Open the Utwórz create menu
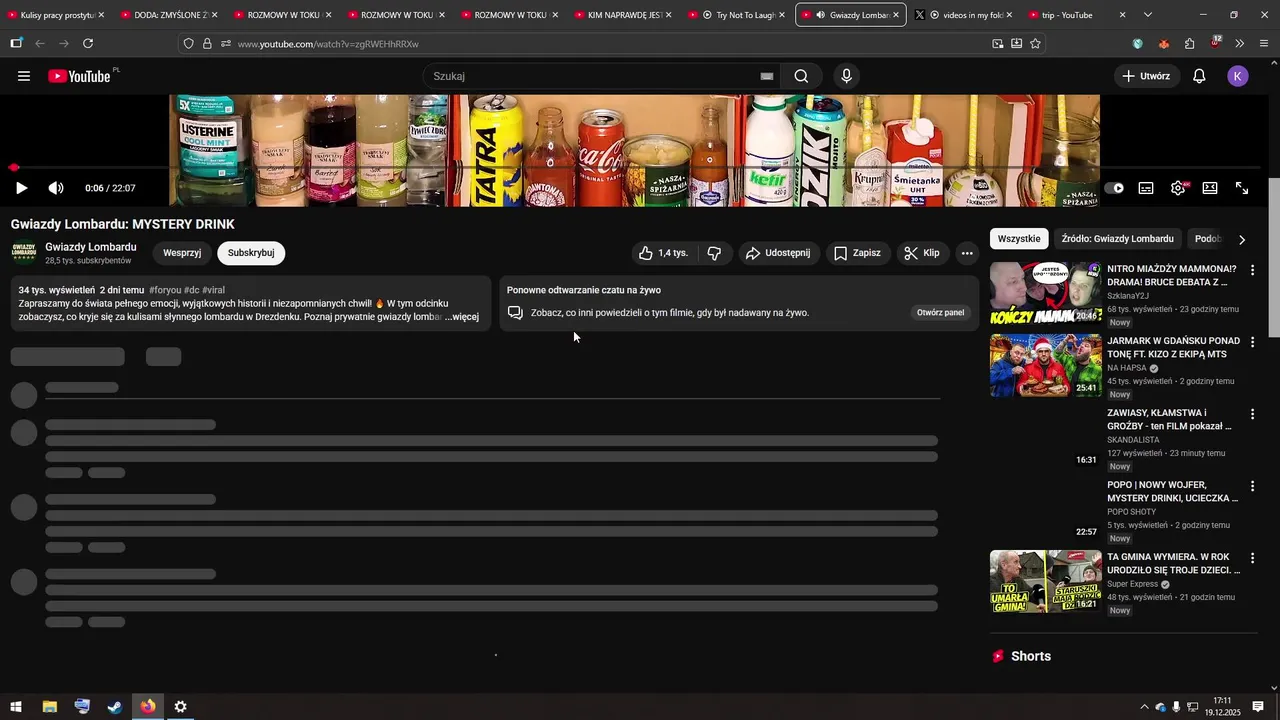Screen dimensions: 1280x720 [x=1145, y=76]
